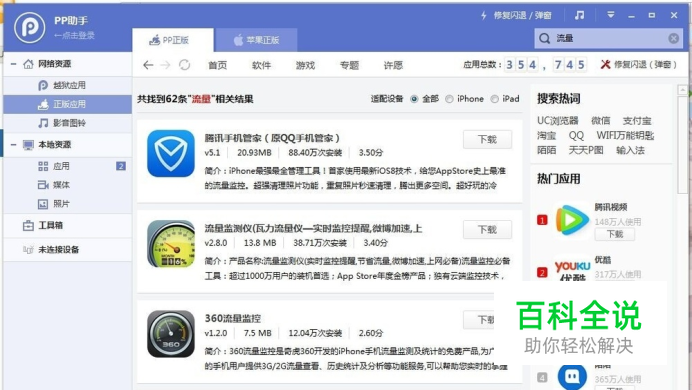Click hot search term 天天P图

coord(586,150)
